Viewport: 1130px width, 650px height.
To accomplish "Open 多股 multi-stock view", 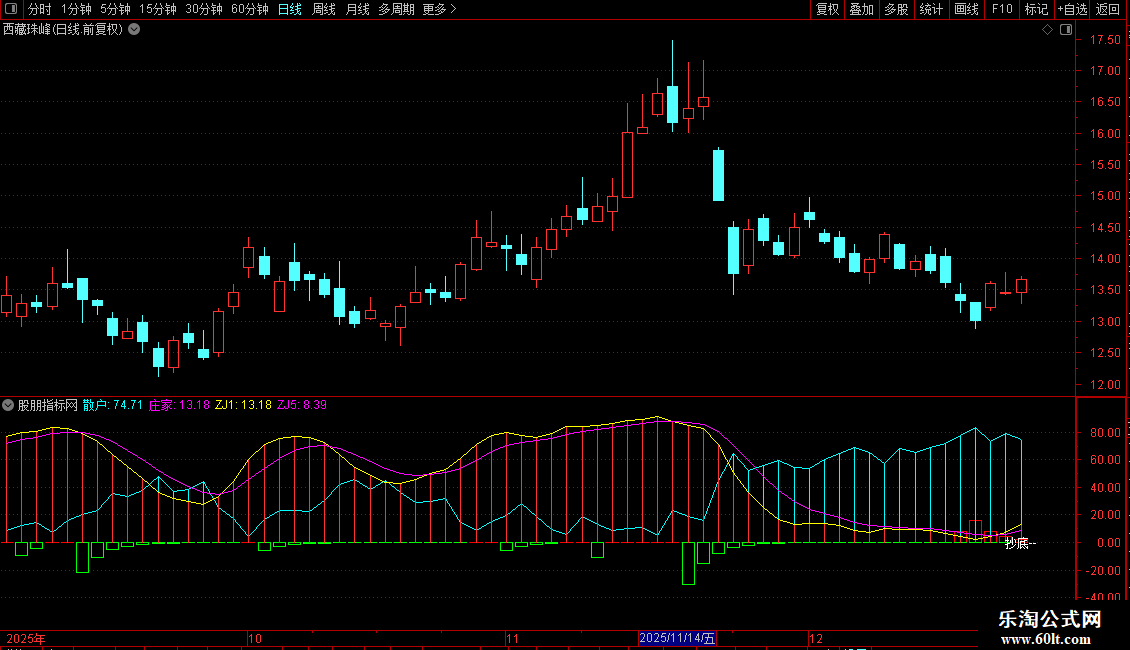I will pyautogui.click(x=896, y=9).
